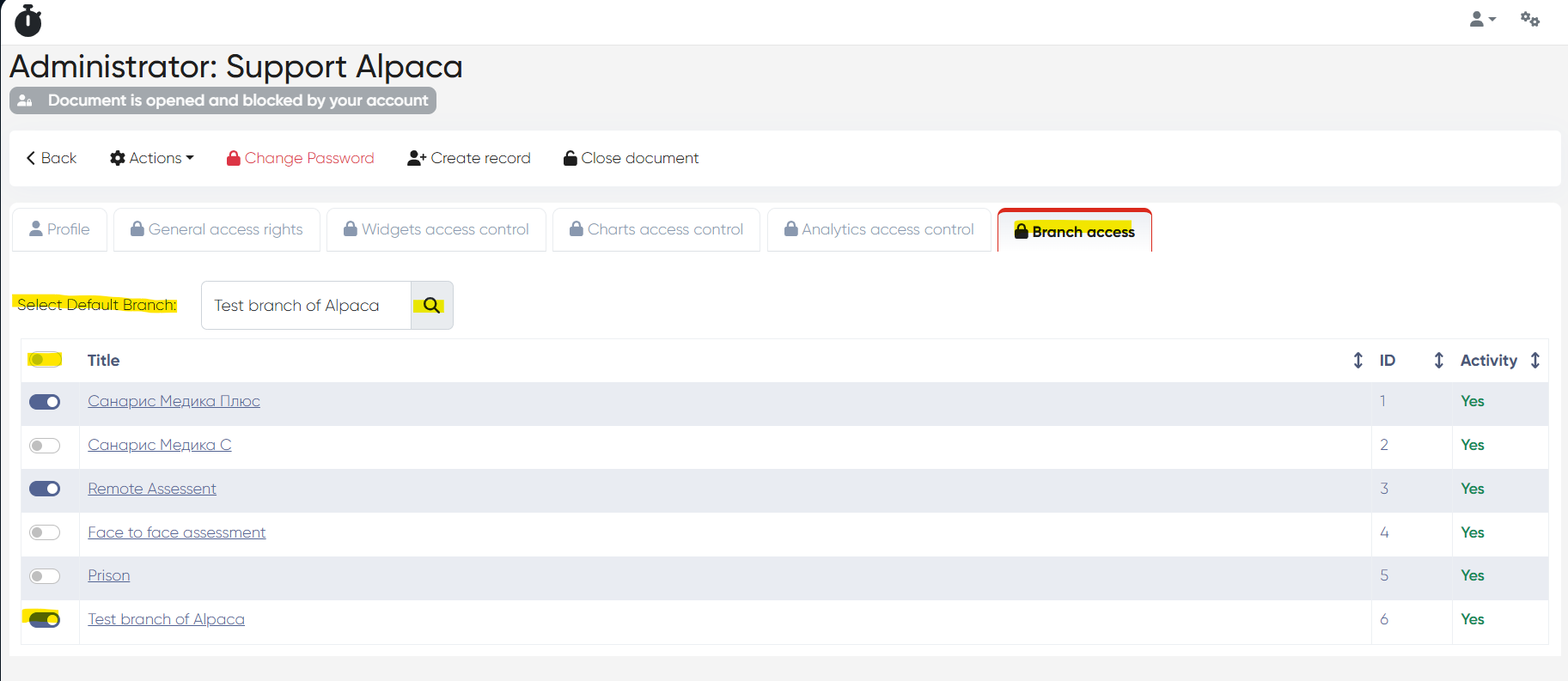Open the General access rights tab

click(x=217, y=229)
